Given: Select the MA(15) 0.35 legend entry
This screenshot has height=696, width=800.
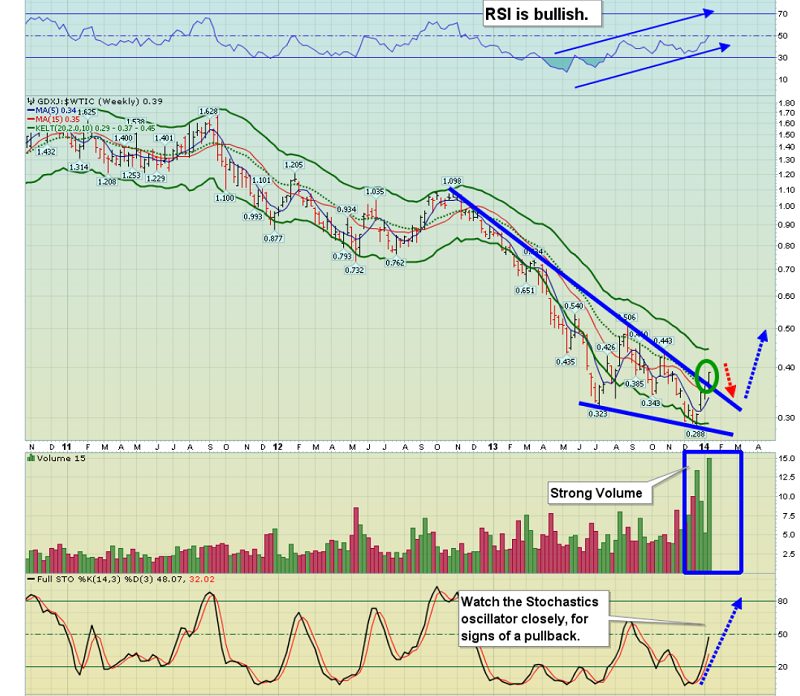Looking at the screenshot, I should [55, 118].
